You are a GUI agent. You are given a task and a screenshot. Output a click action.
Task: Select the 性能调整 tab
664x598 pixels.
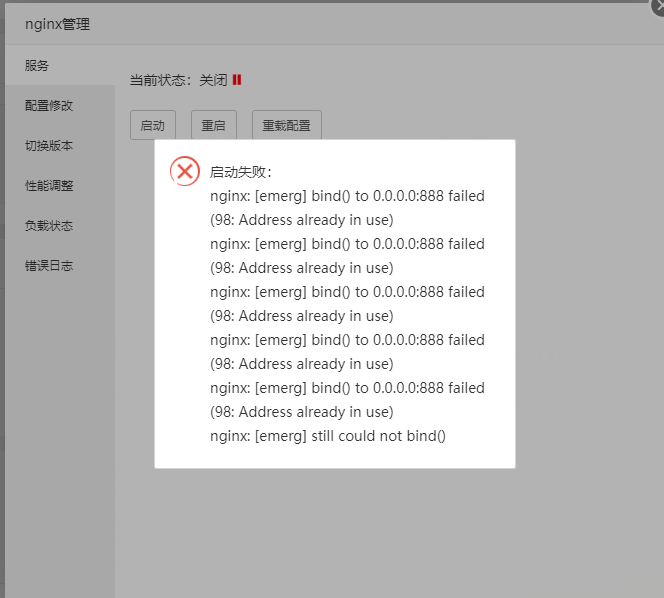point(60,185)
